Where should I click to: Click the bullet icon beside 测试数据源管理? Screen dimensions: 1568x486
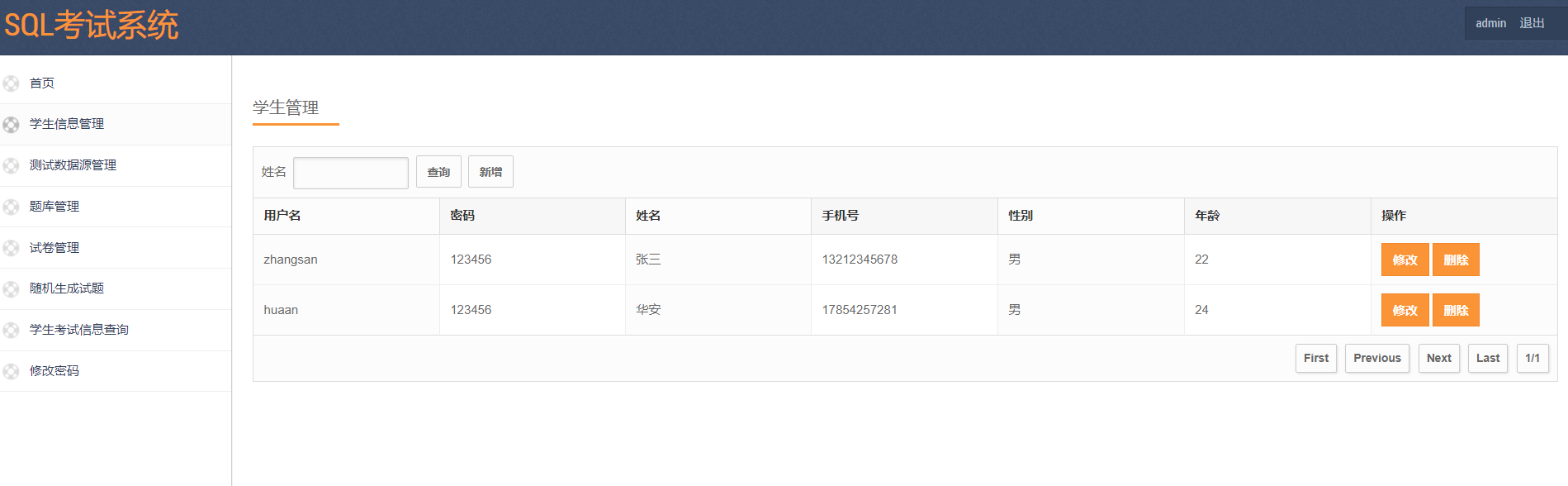click(x=11, y=166)
